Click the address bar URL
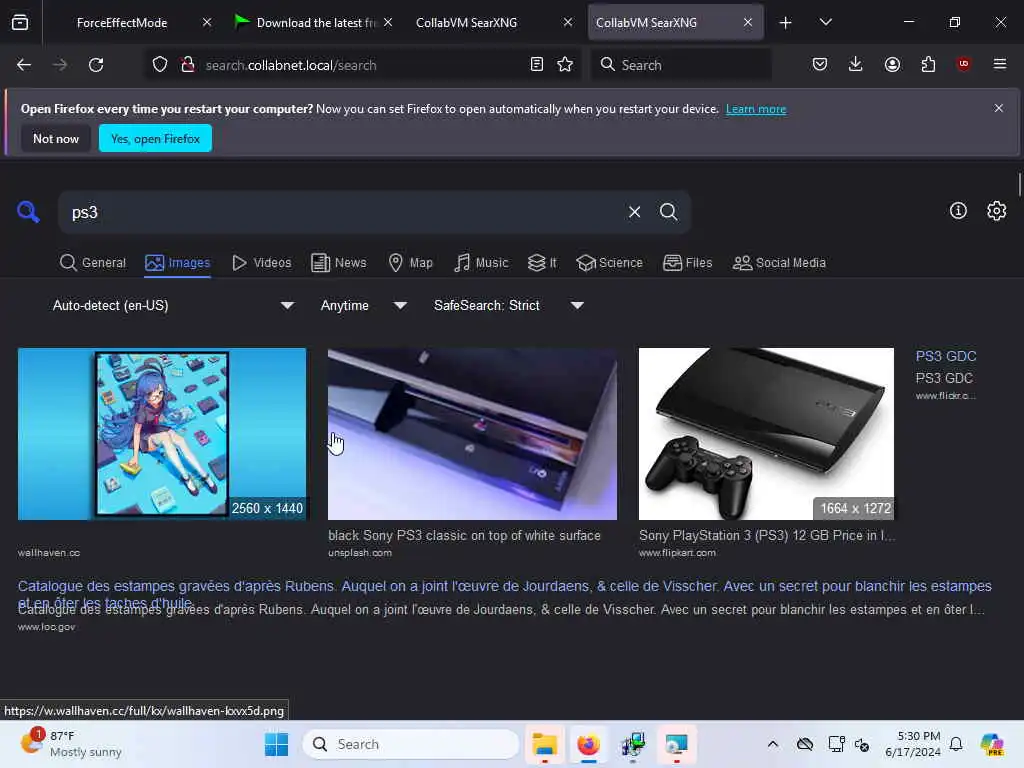Screen dimensions: 1024x768 (291, 65)
